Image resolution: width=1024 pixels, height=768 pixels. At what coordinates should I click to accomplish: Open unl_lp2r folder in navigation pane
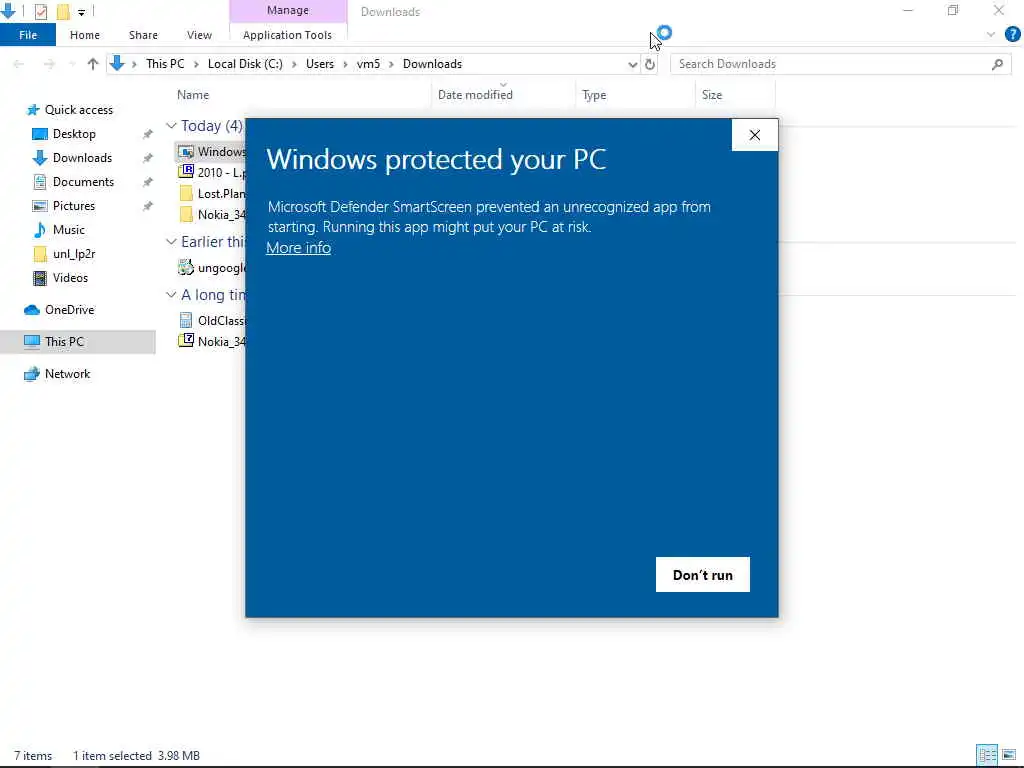74,254
